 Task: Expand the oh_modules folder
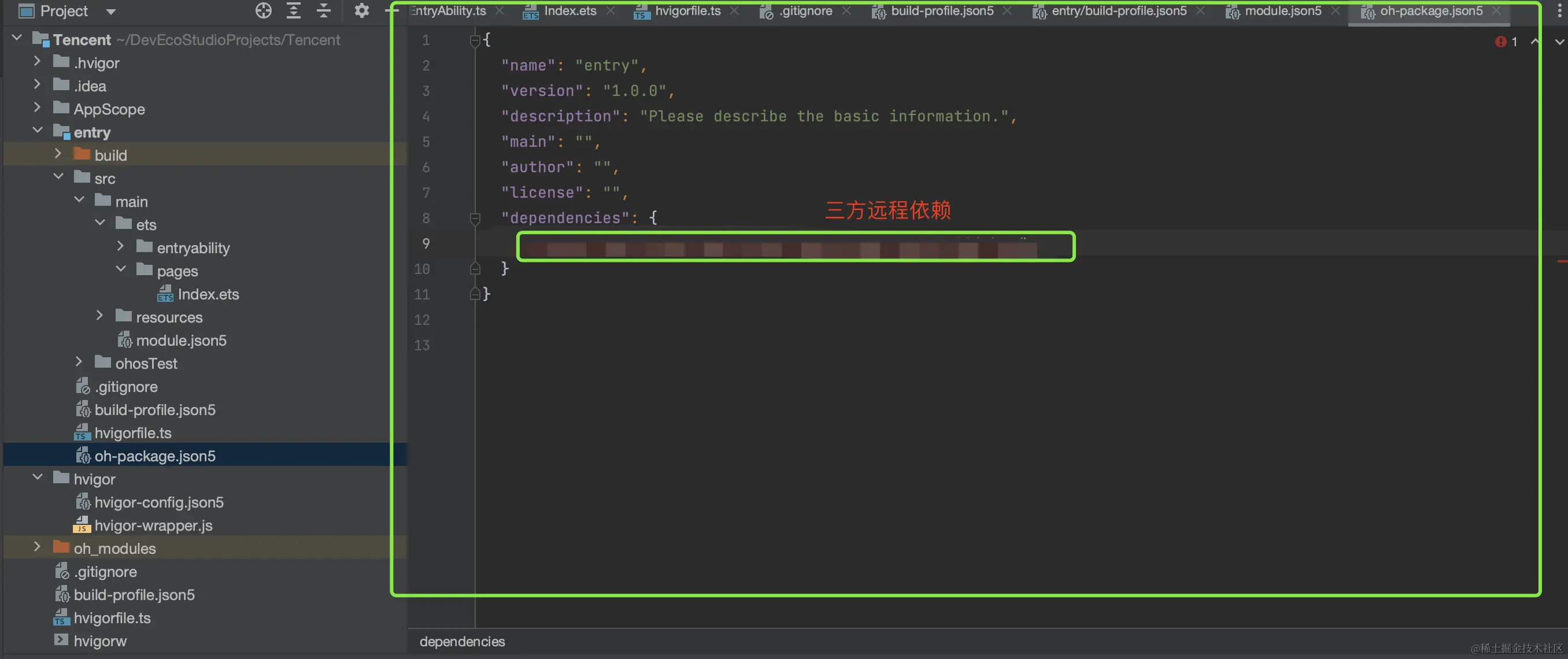coord(37,547)
